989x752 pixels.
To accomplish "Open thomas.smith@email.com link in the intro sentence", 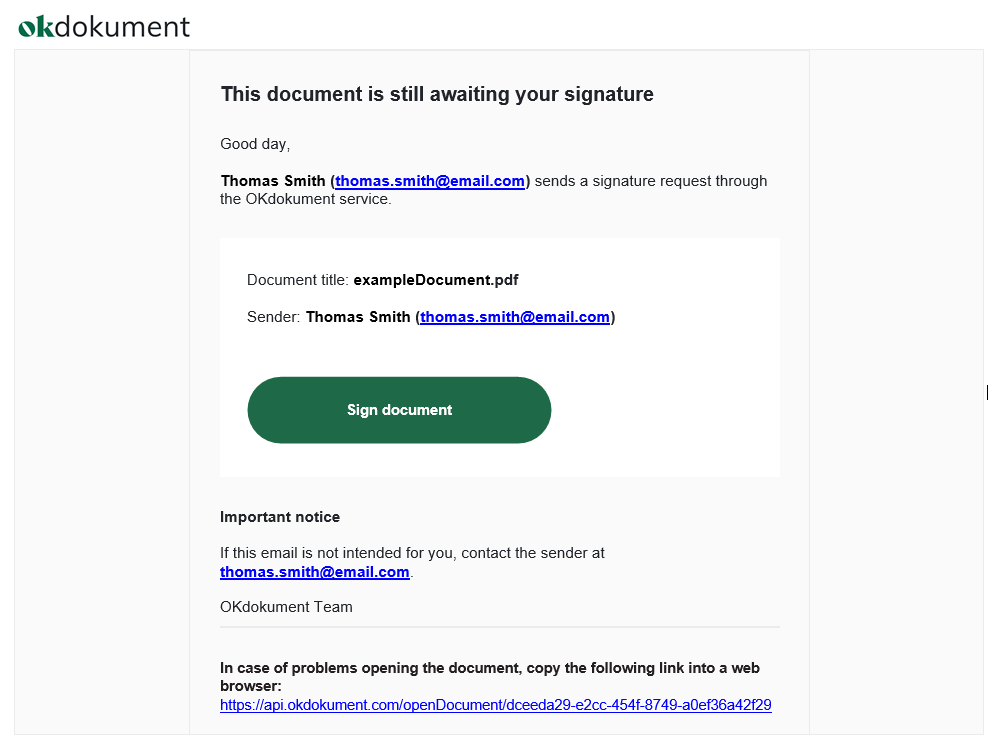I will (x=430, y=181).
